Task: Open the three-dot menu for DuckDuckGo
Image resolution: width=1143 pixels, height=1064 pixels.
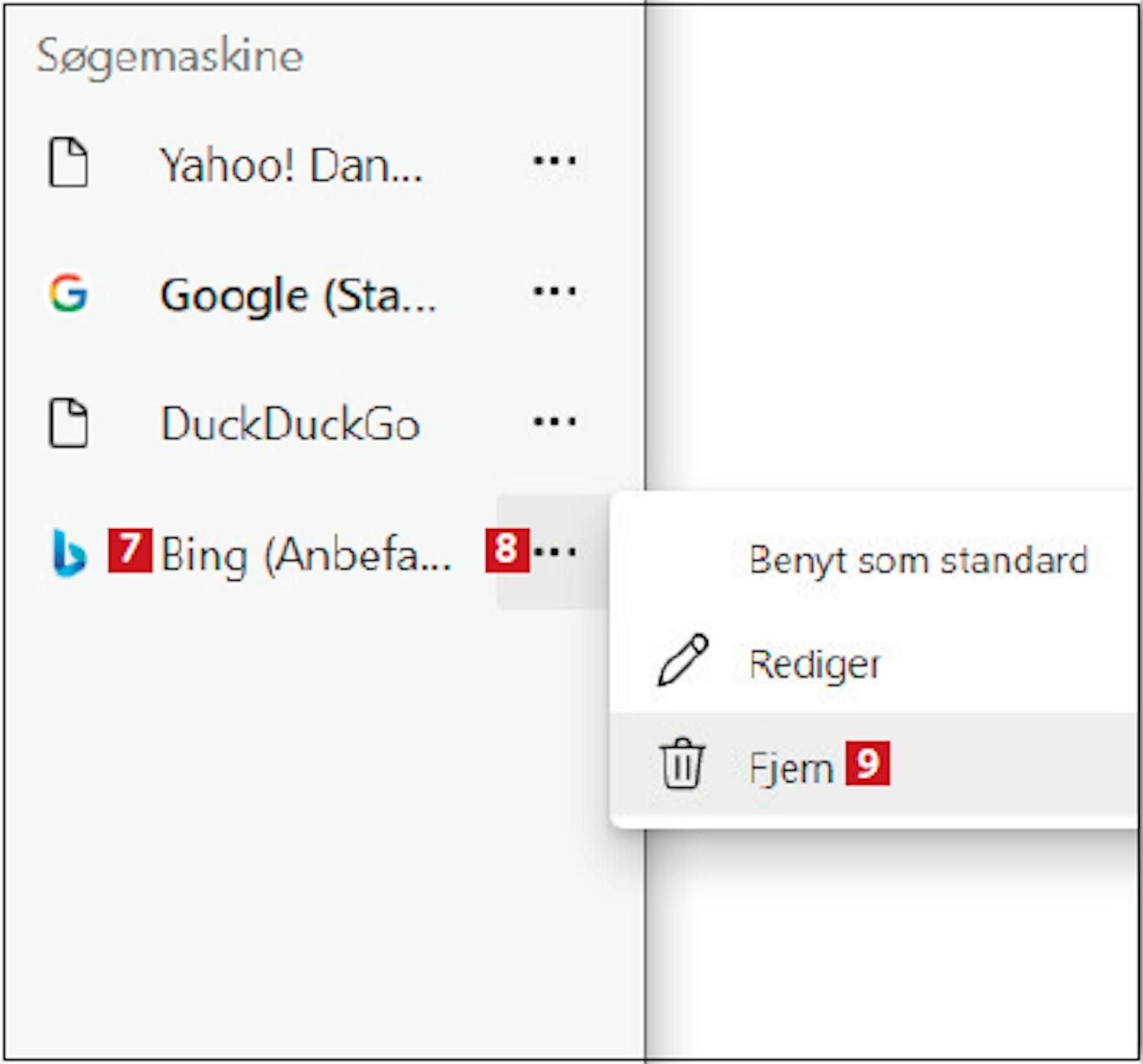Action: [554, 421]
